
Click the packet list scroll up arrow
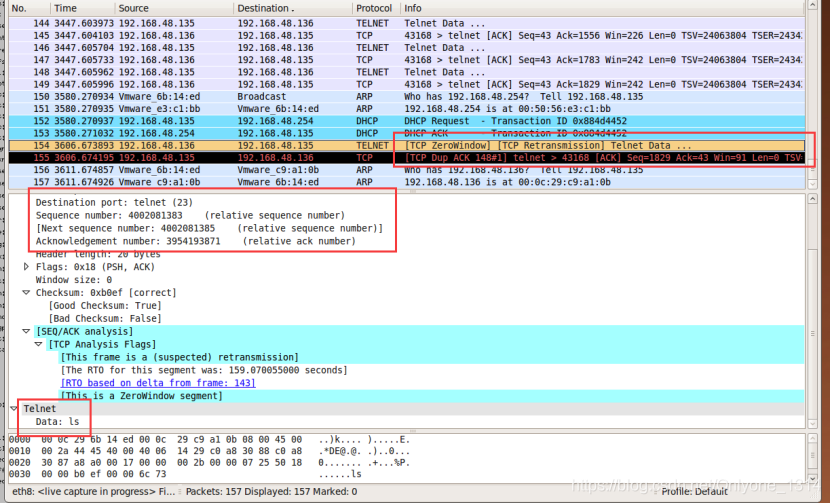(813, 5)
